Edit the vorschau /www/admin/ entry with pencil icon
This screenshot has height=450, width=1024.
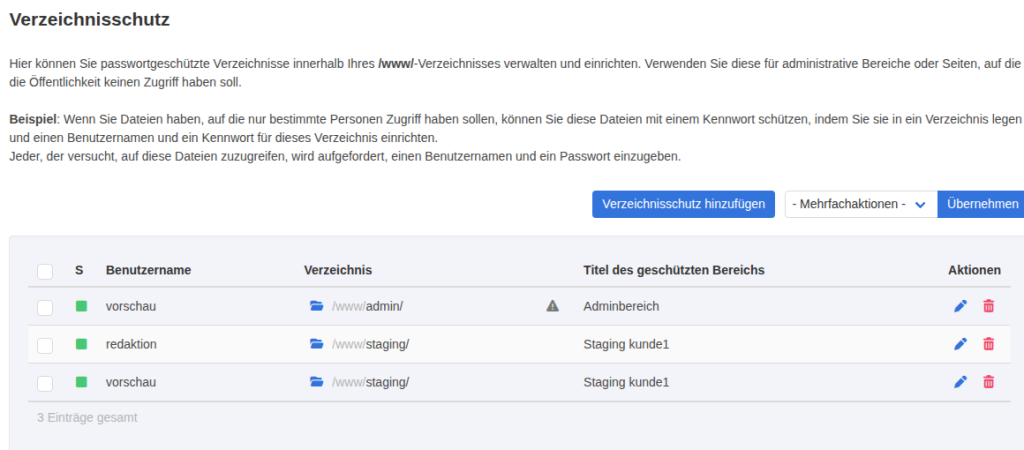point(960,306)
